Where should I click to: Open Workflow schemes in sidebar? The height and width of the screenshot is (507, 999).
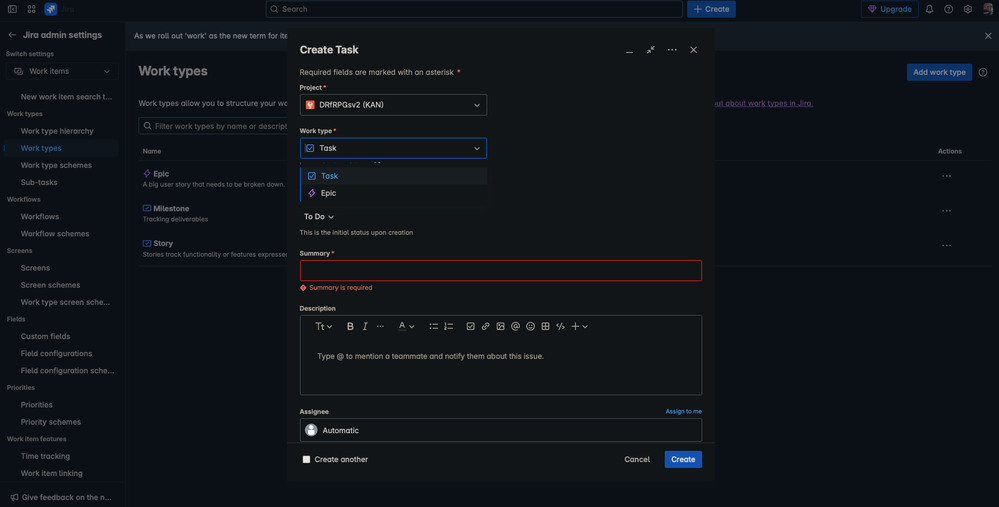click(55, 234)
